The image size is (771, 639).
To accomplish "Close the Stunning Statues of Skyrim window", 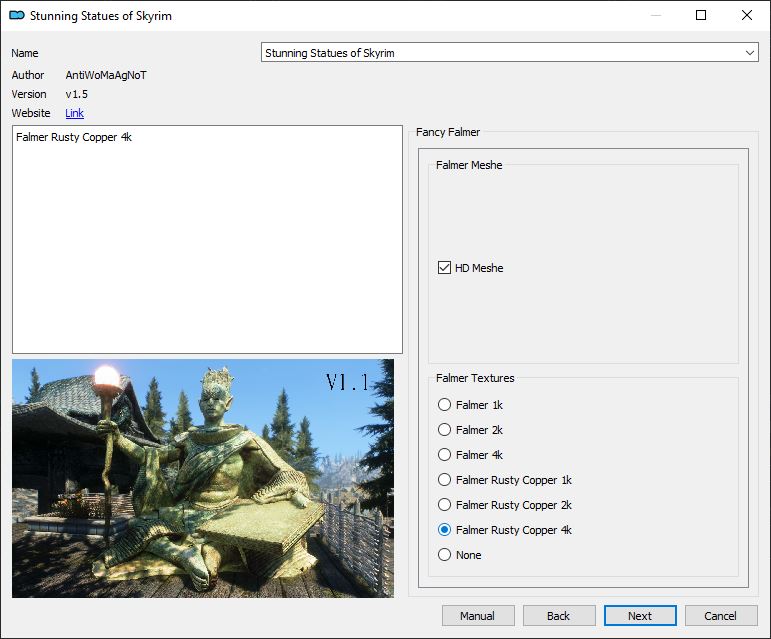I will pyautogui.click(x=746, y=15).
